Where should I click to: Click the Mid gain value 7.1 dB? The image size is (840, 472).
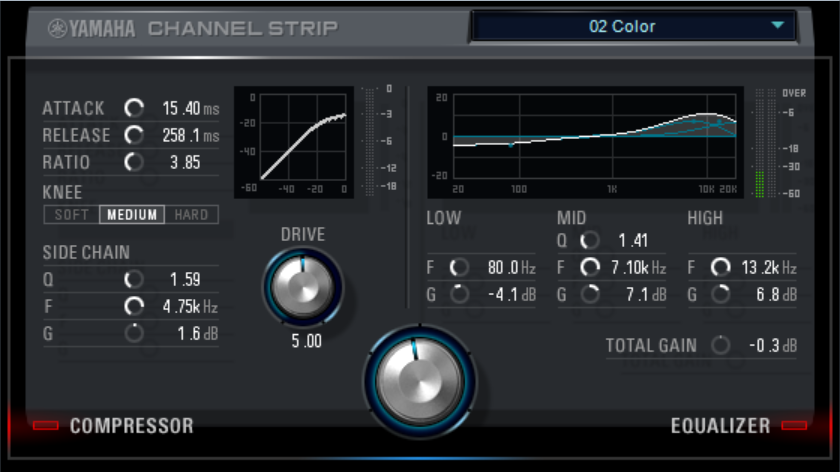[x=647, y=295]
